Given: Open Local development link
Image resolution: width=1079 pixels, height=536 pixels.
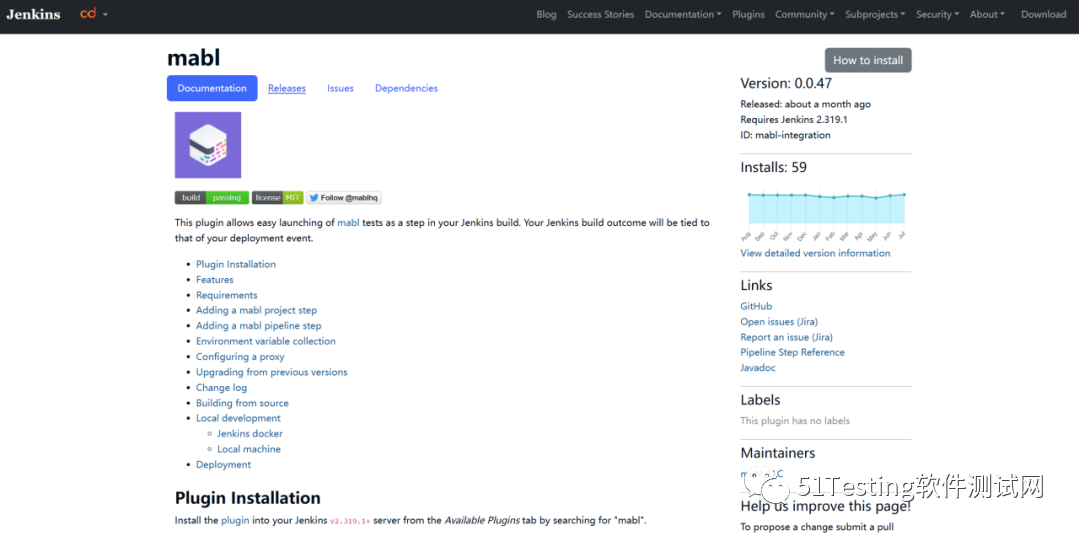Looking at the screenshot, I should 238,418.
